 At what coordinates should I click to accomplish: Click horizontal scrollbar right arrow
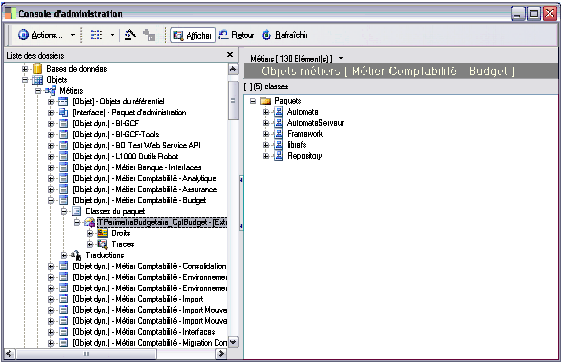pos(221,354)
